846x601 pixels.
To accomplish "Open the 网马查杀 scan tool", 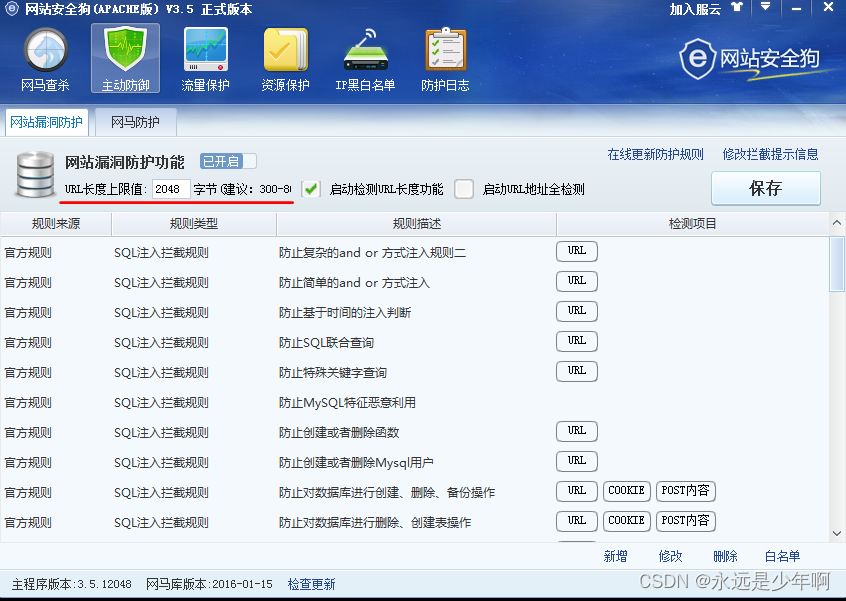I will [x=45, y=59].
